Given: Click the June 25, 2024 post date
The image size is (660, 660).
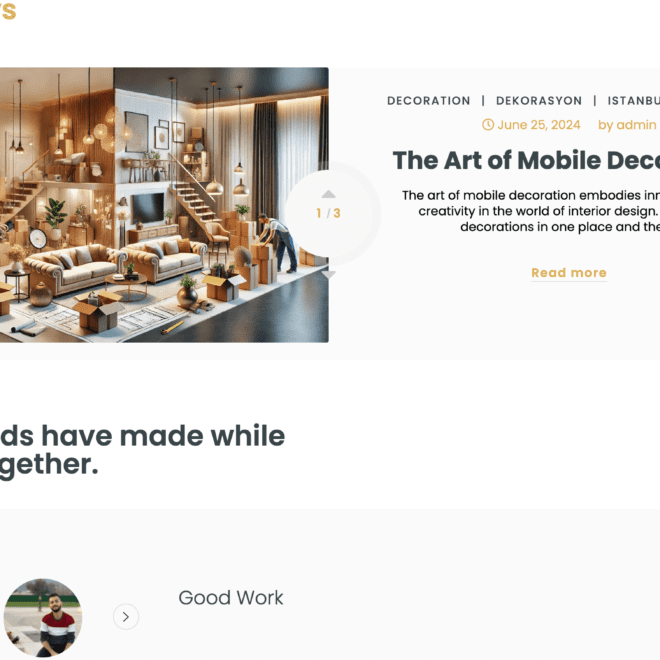Looking at the screenshot, I should [539, 125].
